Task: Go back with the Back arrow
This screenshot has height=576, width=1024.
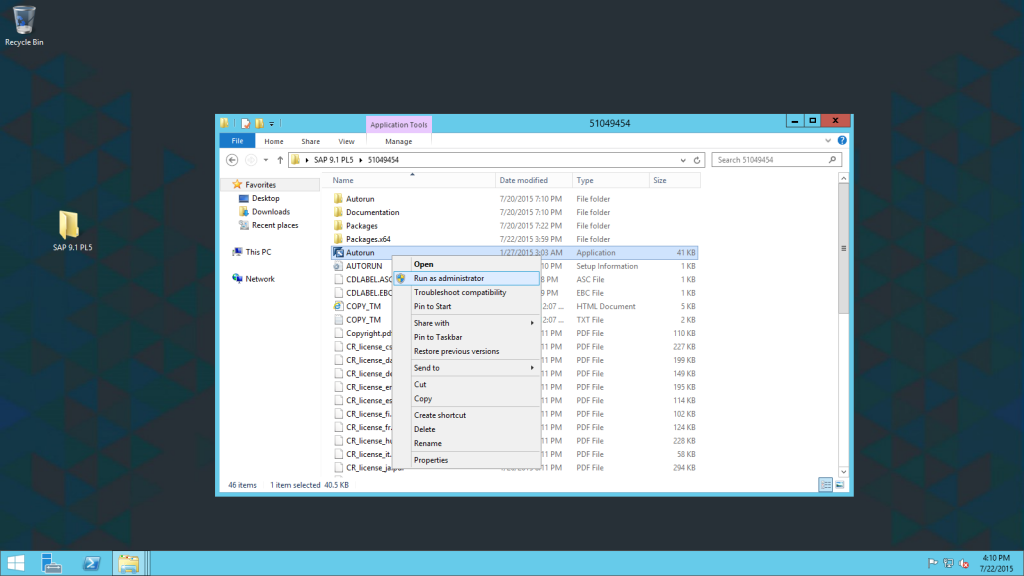Action: click(x=232, y=160)
